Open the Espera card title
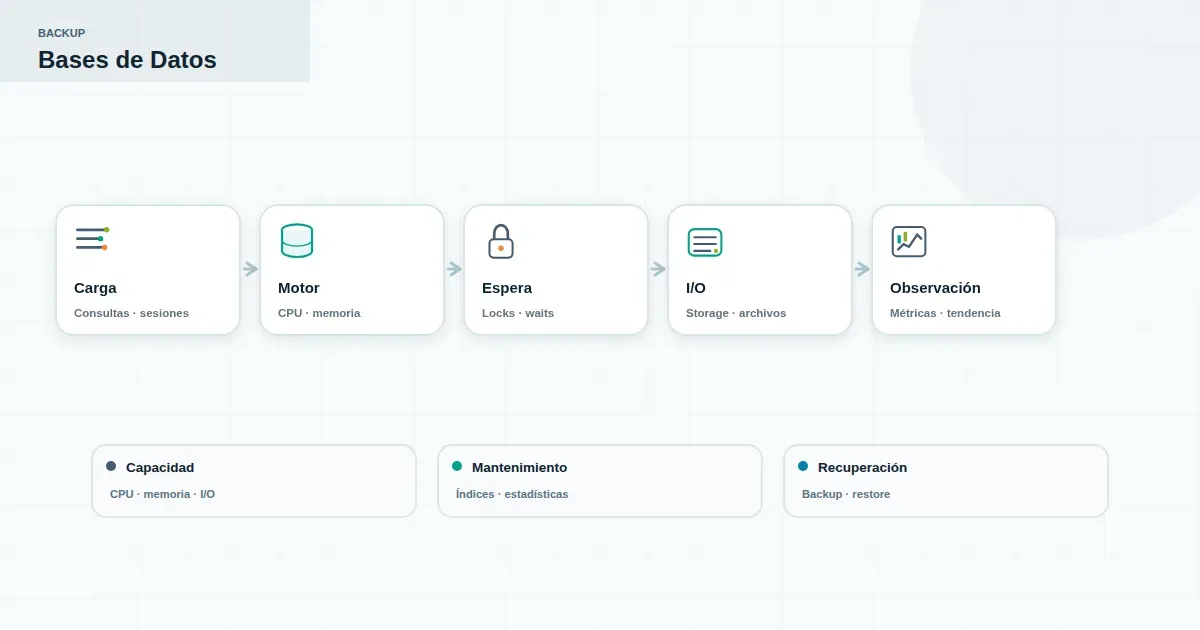This screenshot has height=630, width=1200. [x=507, y=288]
